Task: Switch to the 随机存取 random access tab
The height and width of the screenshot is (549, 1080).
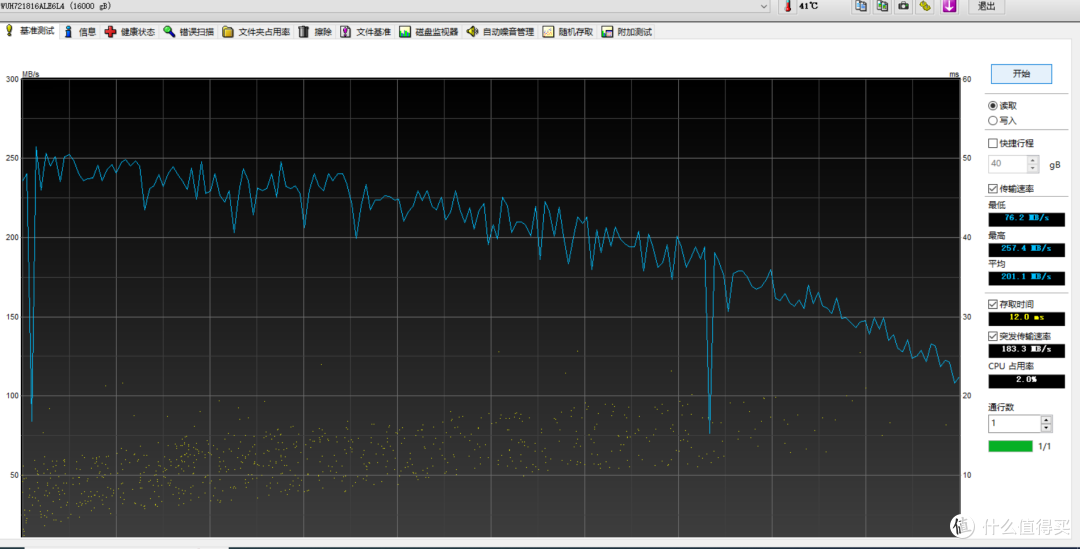Action: click(568, 32)
